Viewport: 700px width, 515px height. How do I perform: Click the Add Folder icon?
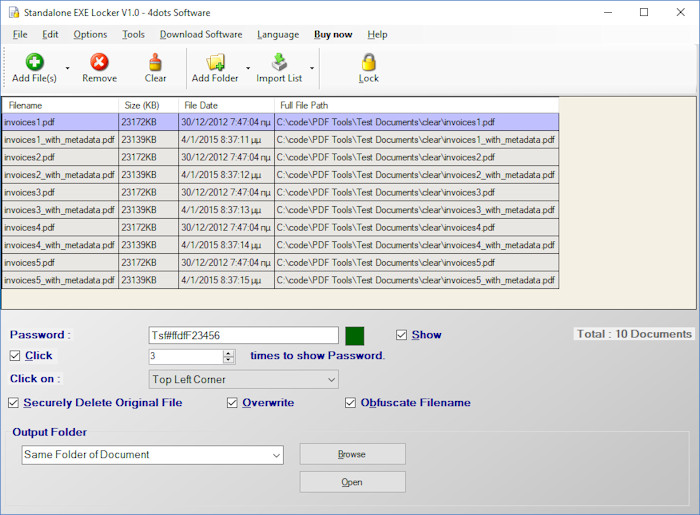(215, 62)
